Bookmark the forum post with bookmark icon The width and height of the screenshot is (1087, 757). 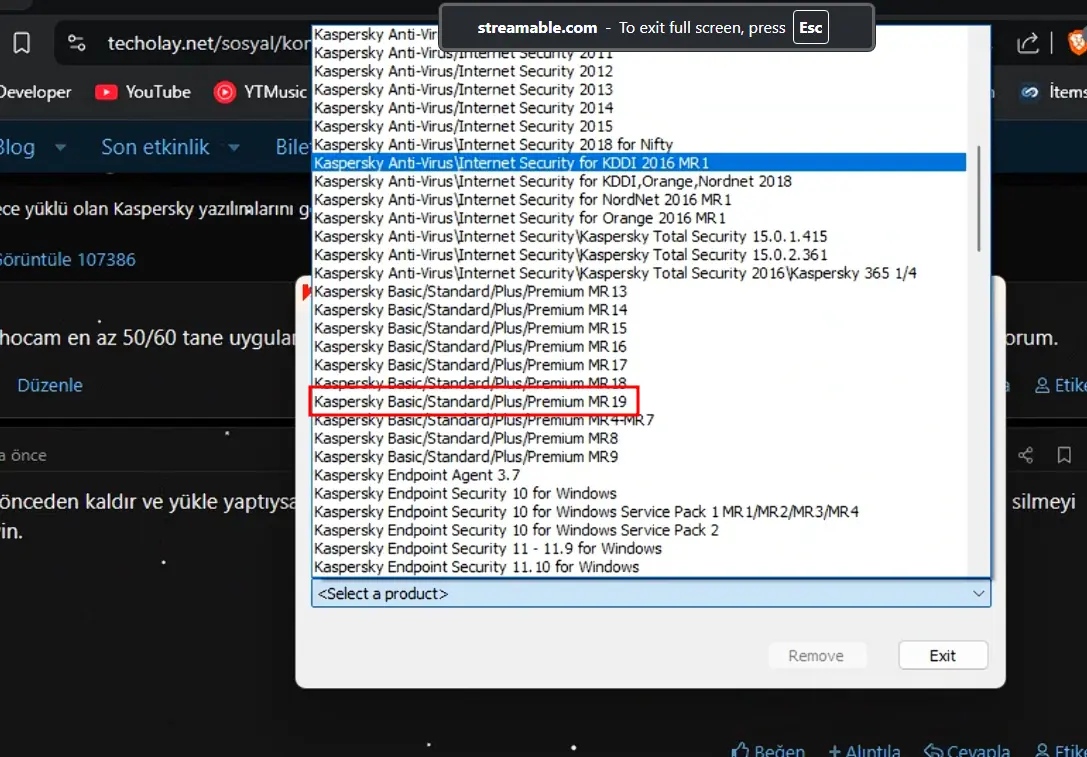click(x=1064, y=455)
